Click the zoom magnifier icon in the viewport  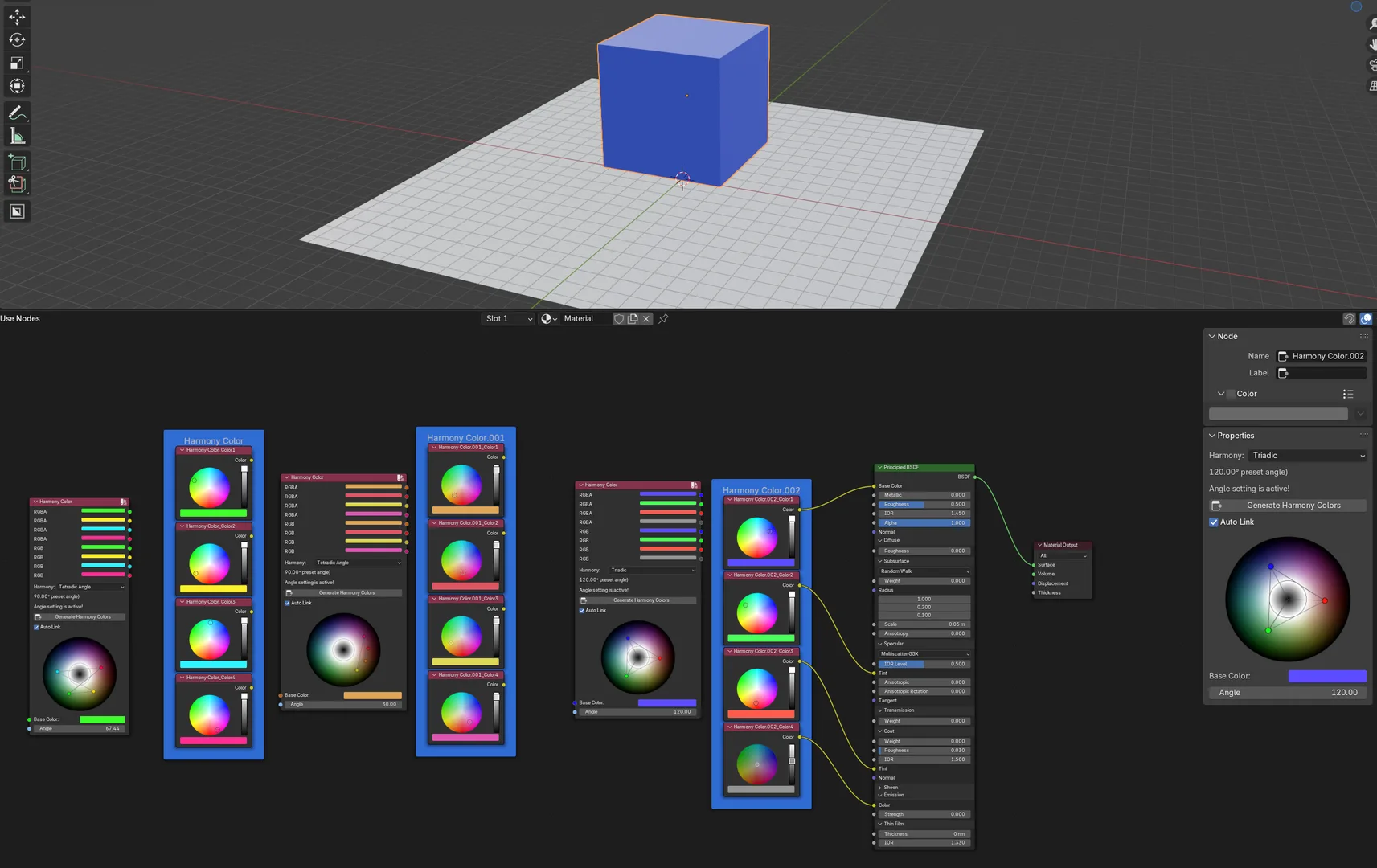1372,25
